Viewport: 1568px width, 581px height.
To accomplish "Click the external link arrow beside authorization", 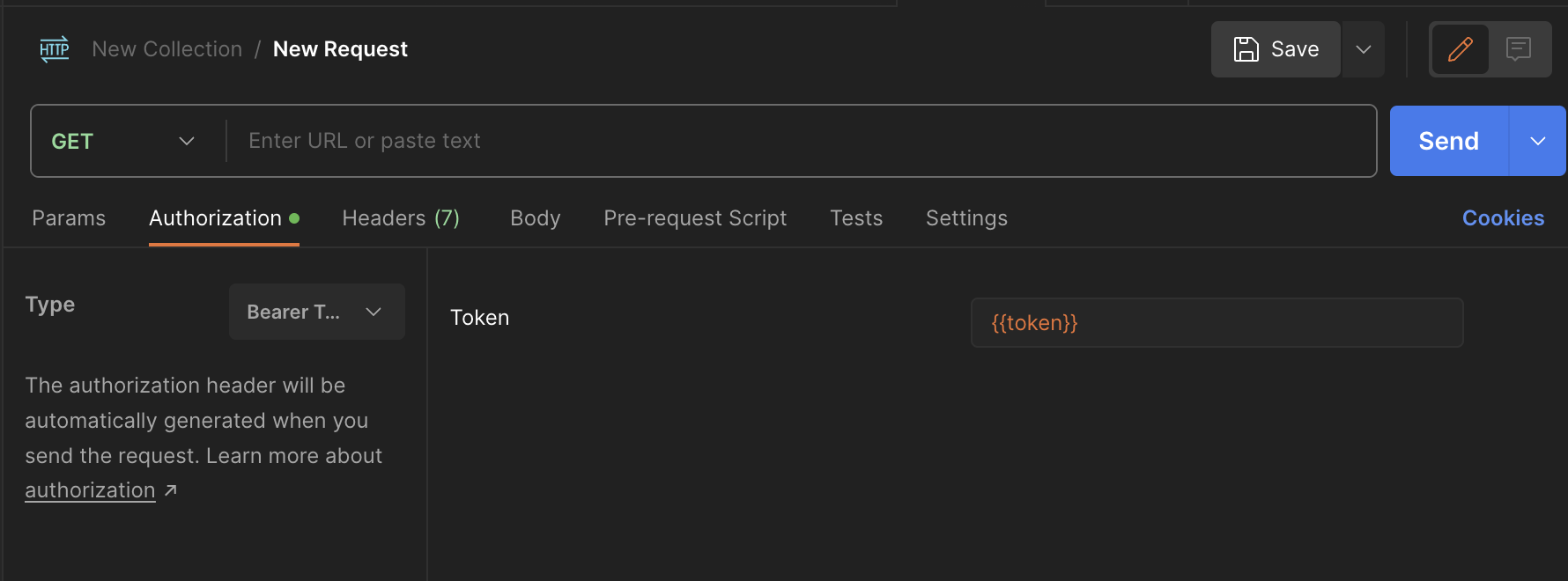I will [x=170, y=489].
